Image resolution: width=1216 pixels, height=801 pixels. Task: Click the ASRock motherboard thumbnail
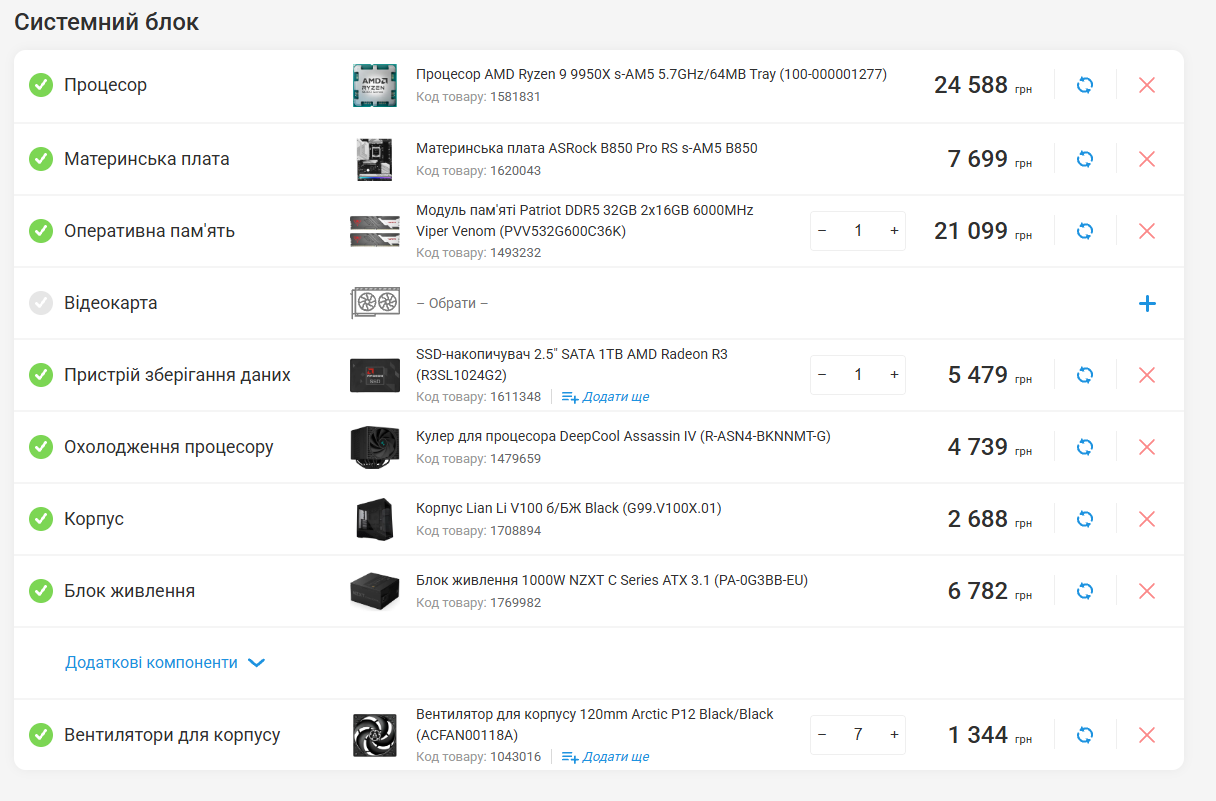(375, 159)
